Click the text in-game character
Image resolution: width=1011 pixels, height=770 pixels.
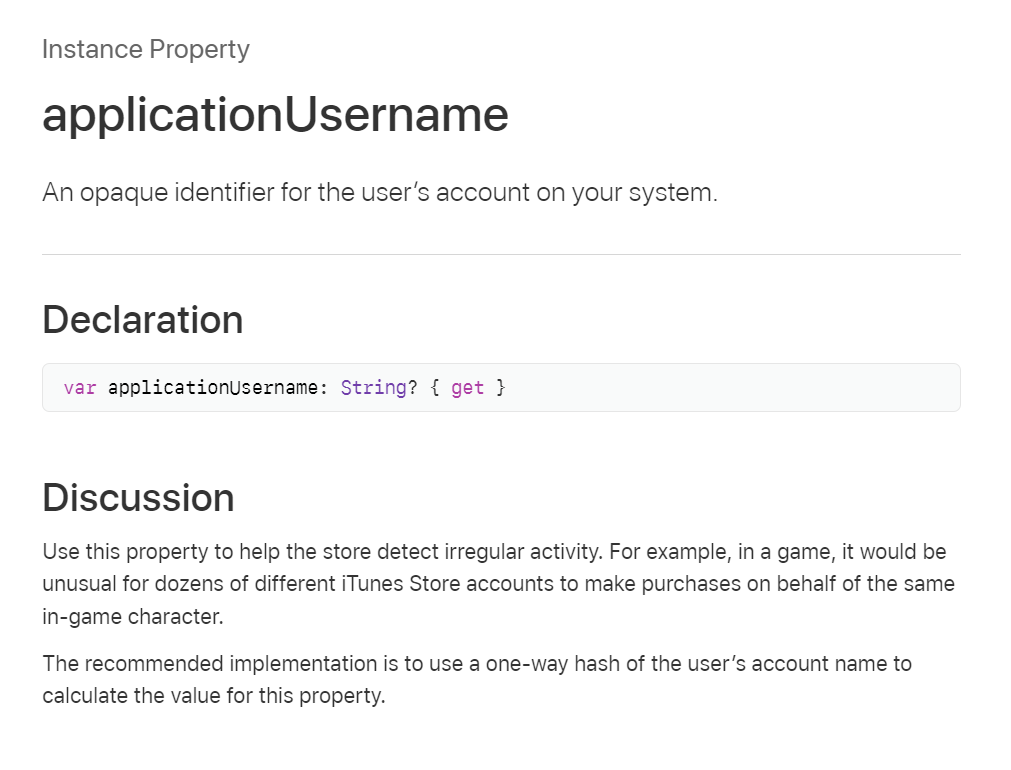pyautogui.click(x=133, y=617)
